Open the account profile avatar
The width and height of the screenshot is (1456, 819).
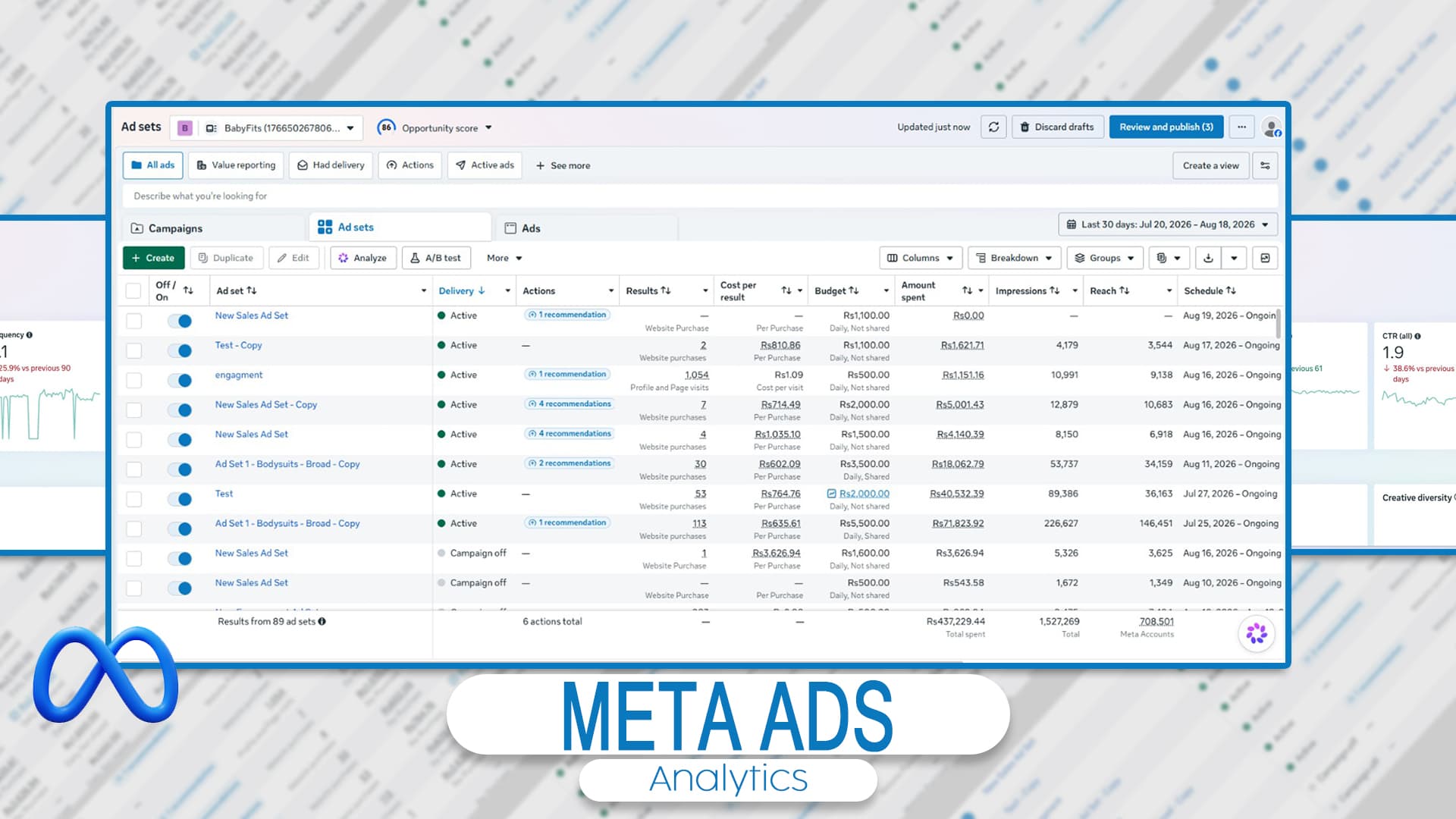click(x=1272, y=127)
